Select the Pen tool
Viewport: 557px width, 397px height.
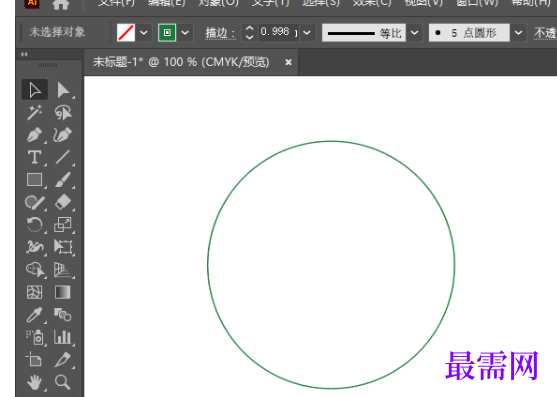pyautogui.click(x=34, y=135)
